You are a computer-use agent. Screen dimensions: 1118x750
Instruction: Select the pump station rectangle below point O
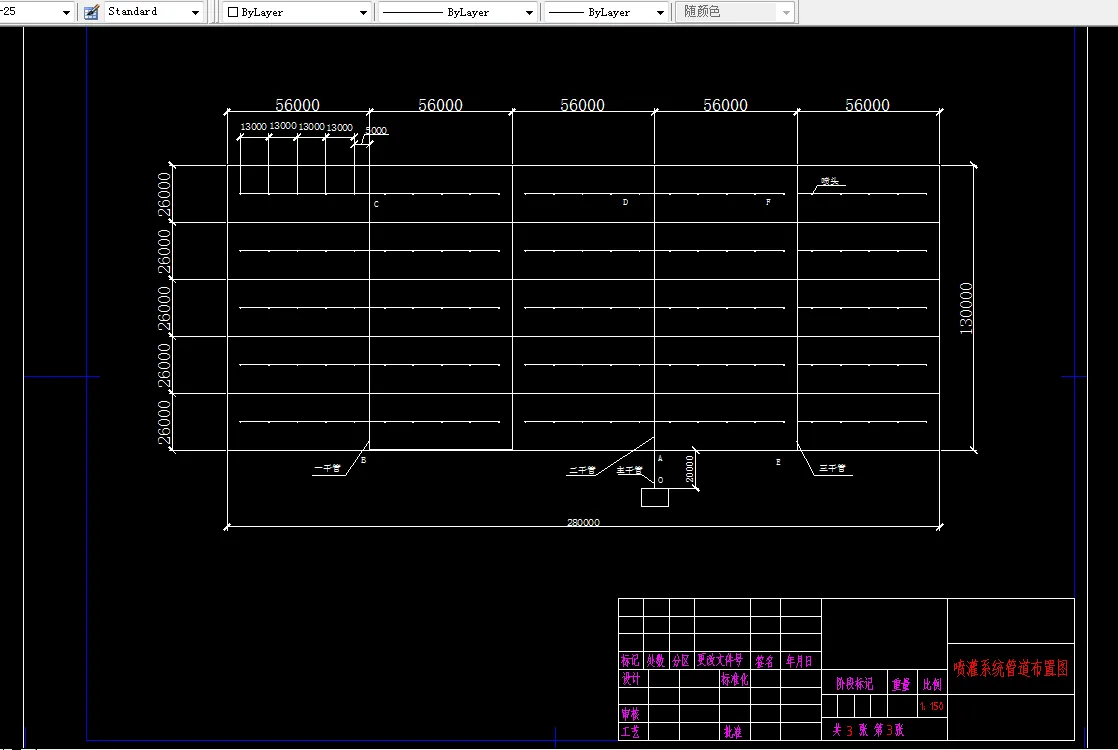655,498
